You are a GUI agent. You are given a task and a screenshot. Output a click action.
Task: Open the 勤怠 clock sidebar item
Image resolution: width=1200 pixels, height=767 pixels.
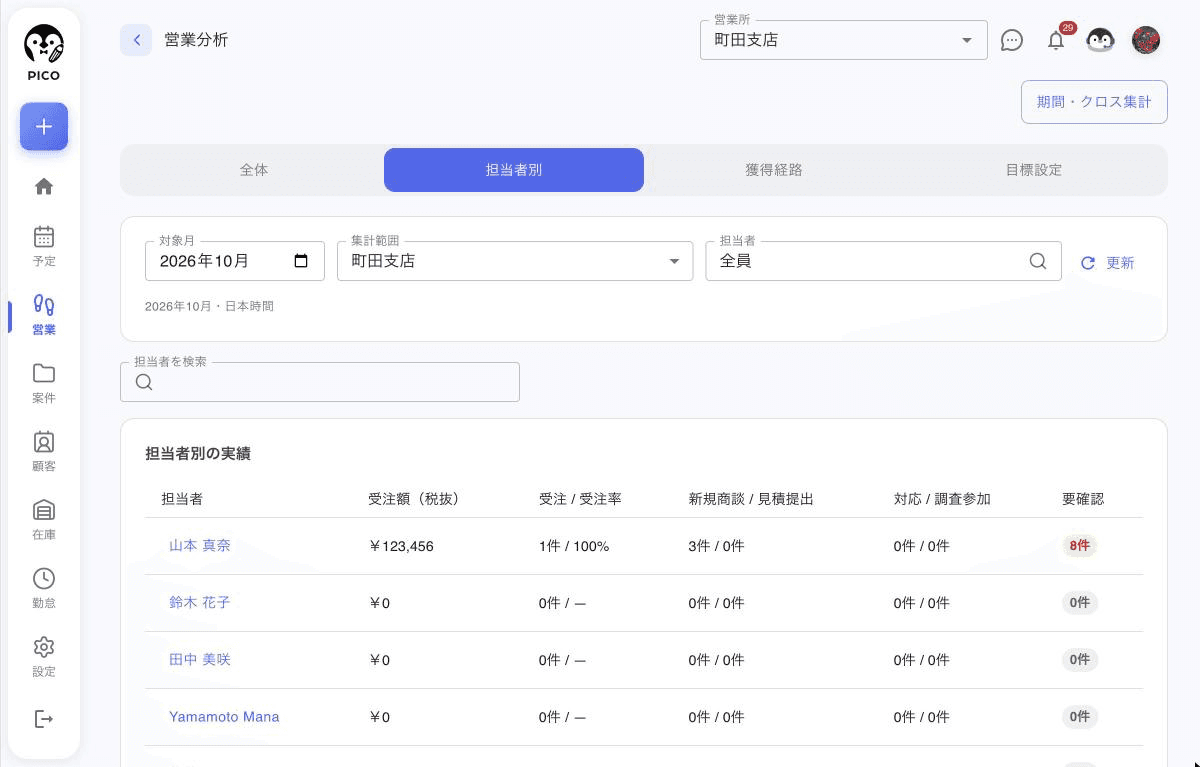pos(44,588)
